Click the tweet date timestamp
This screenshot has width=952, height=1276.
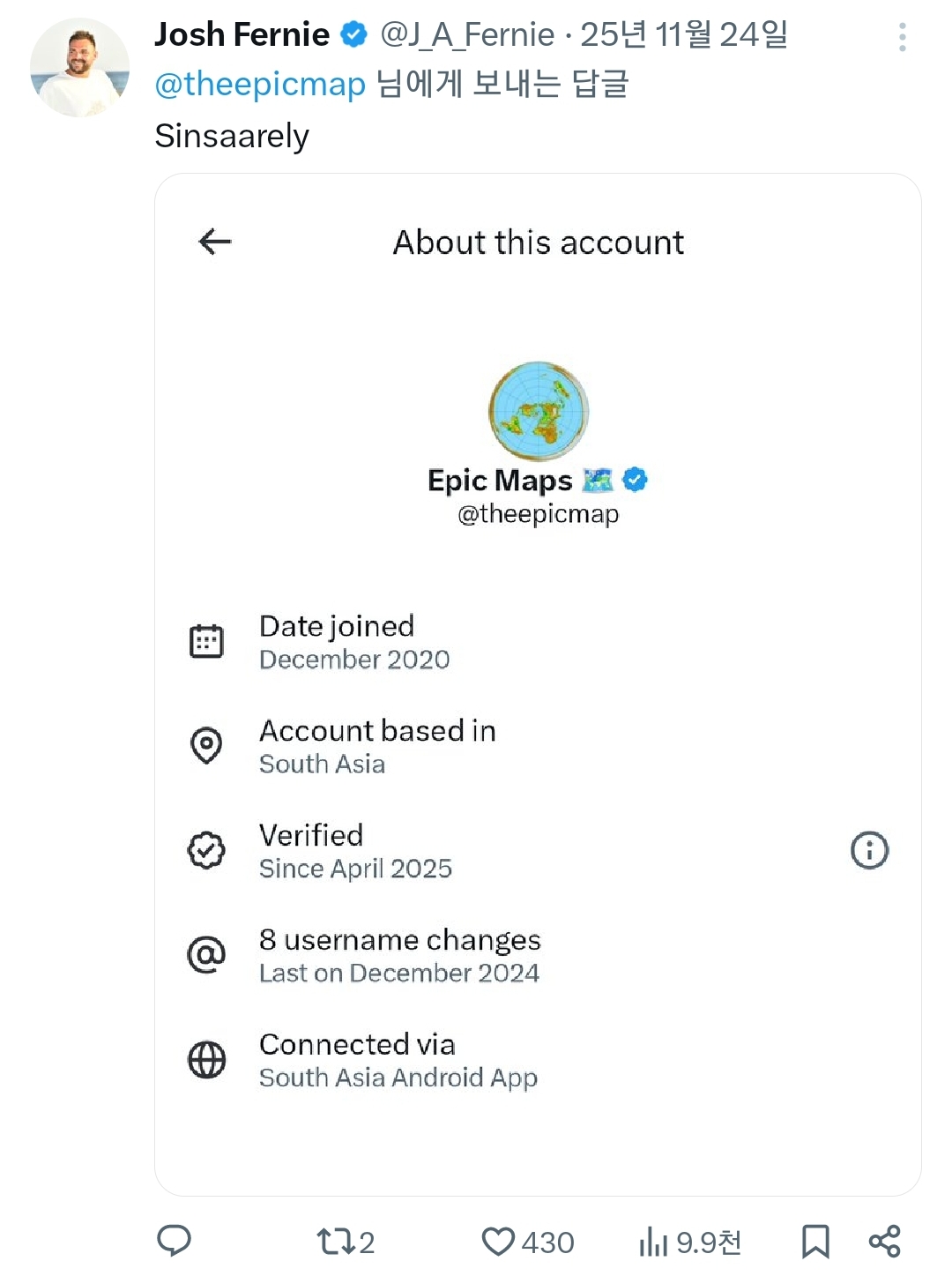pyautogui.click(x=684, y=34)
